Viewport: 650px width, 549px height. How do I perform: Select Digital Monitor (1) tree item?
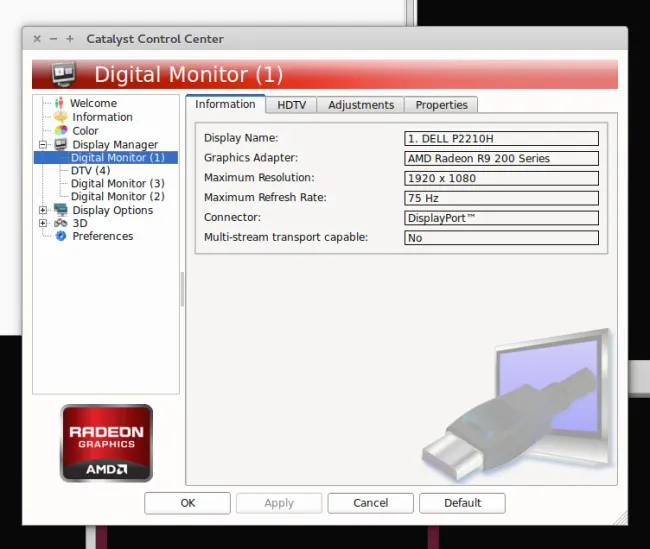click(x=118, y=158)
